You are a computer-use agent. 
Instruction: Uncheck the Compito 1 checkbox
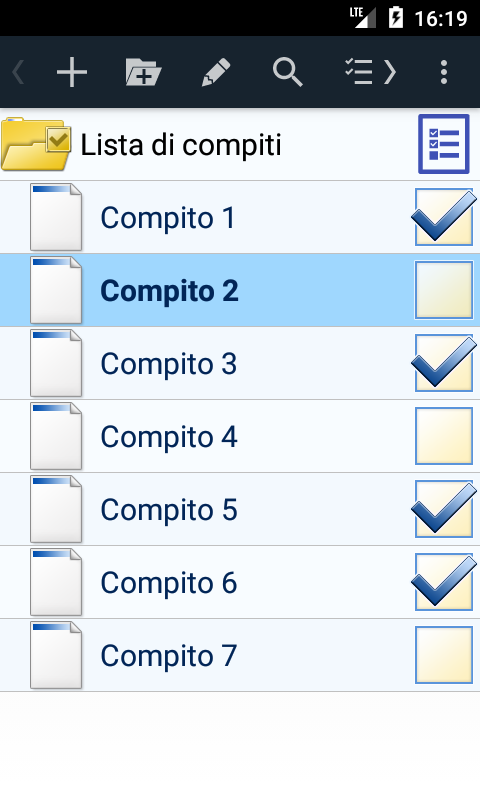[x=444, y=217]
